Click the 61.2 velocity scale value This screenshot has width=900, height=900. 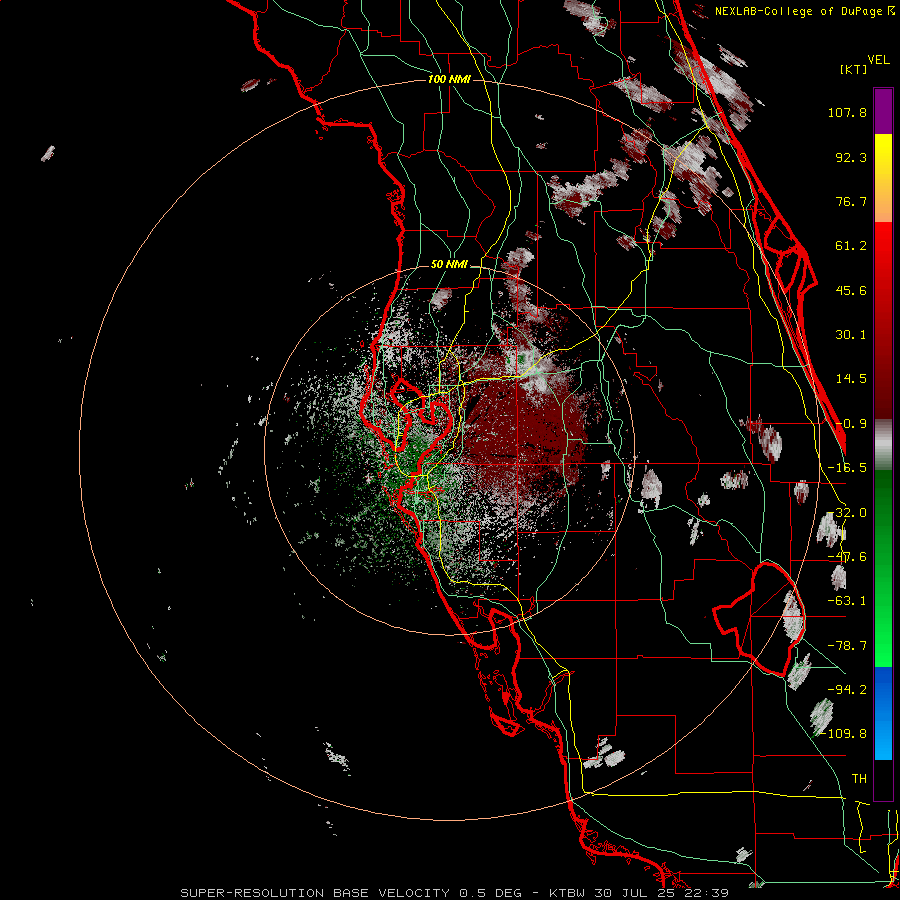[851, 246]
